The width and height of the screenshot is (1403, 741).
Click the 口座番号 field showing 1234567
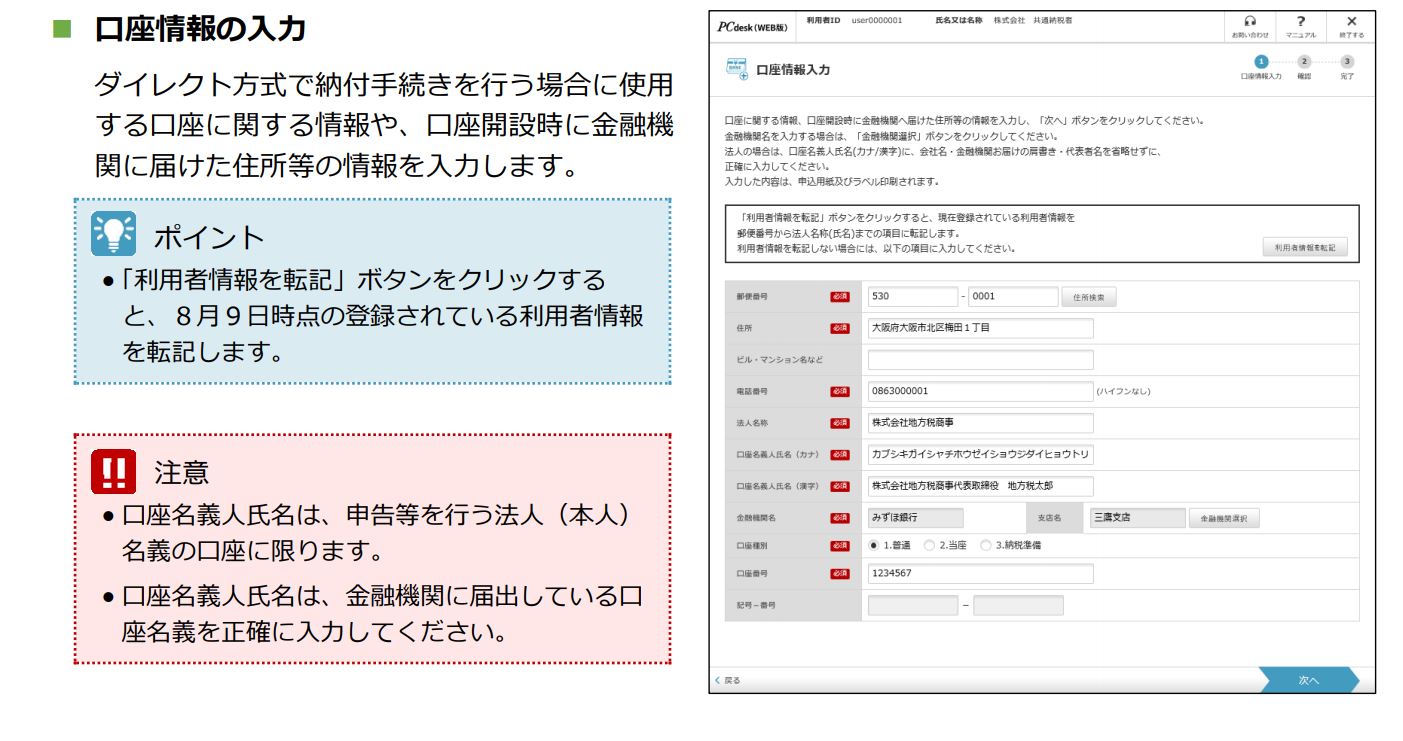[981, 574]
